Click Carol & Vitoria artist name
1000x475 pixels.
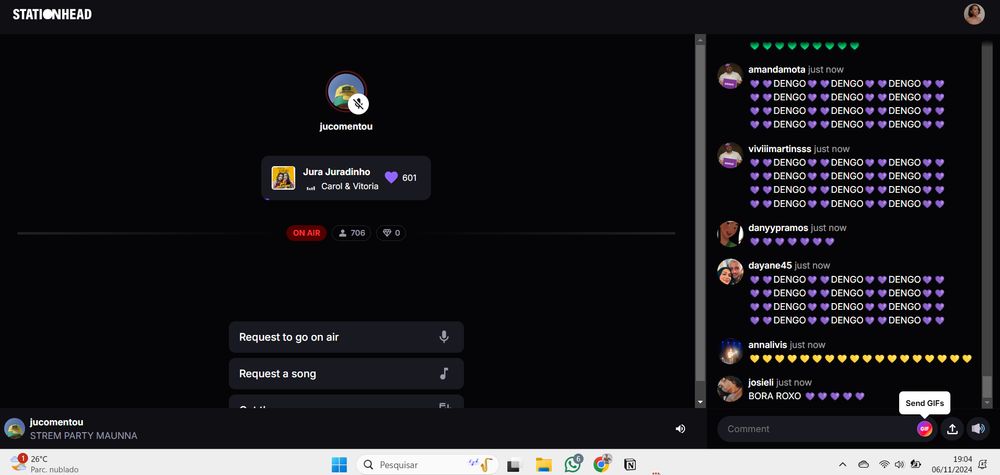pyautogui.click(x=349, y=186)
